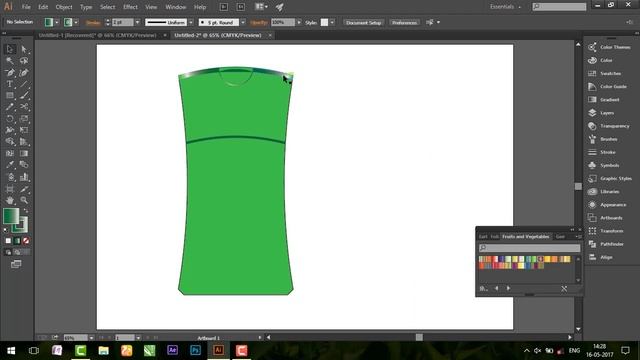Open the Transparency panel

609,126
